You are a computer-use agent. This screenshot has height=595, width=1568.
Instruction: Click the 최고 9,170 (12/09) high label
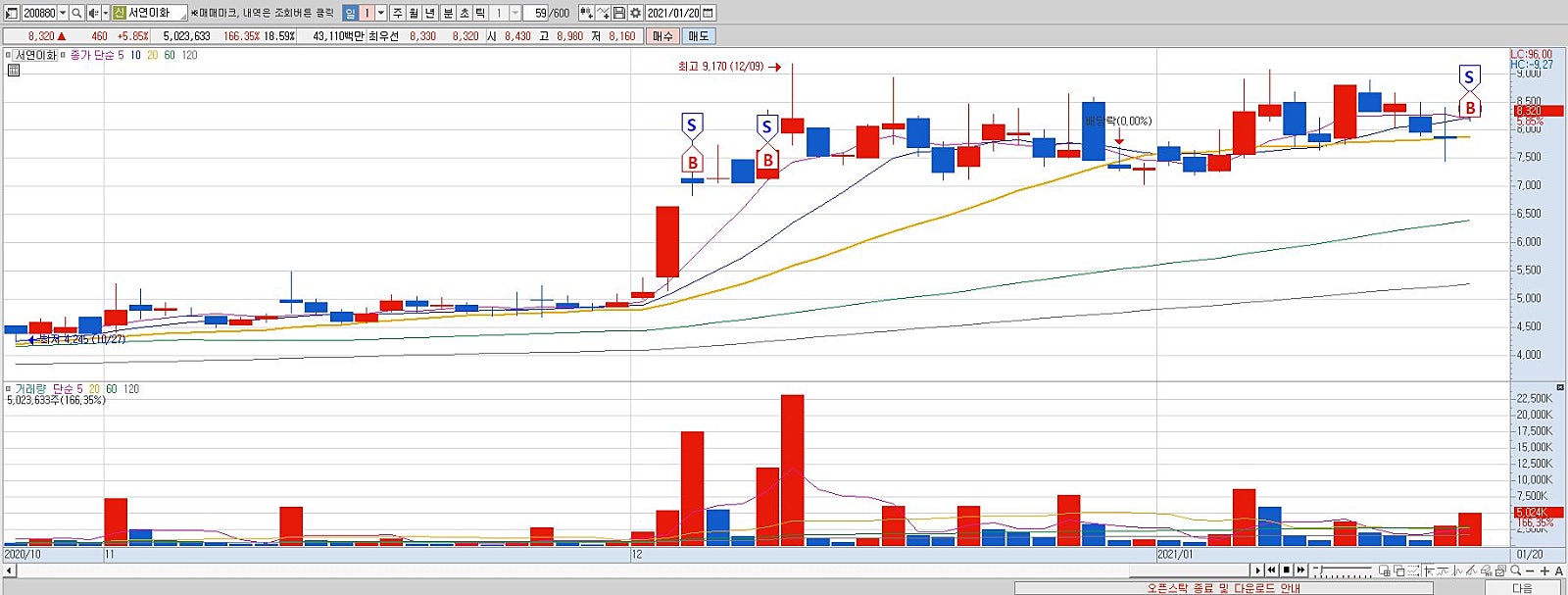pos(720,67)
